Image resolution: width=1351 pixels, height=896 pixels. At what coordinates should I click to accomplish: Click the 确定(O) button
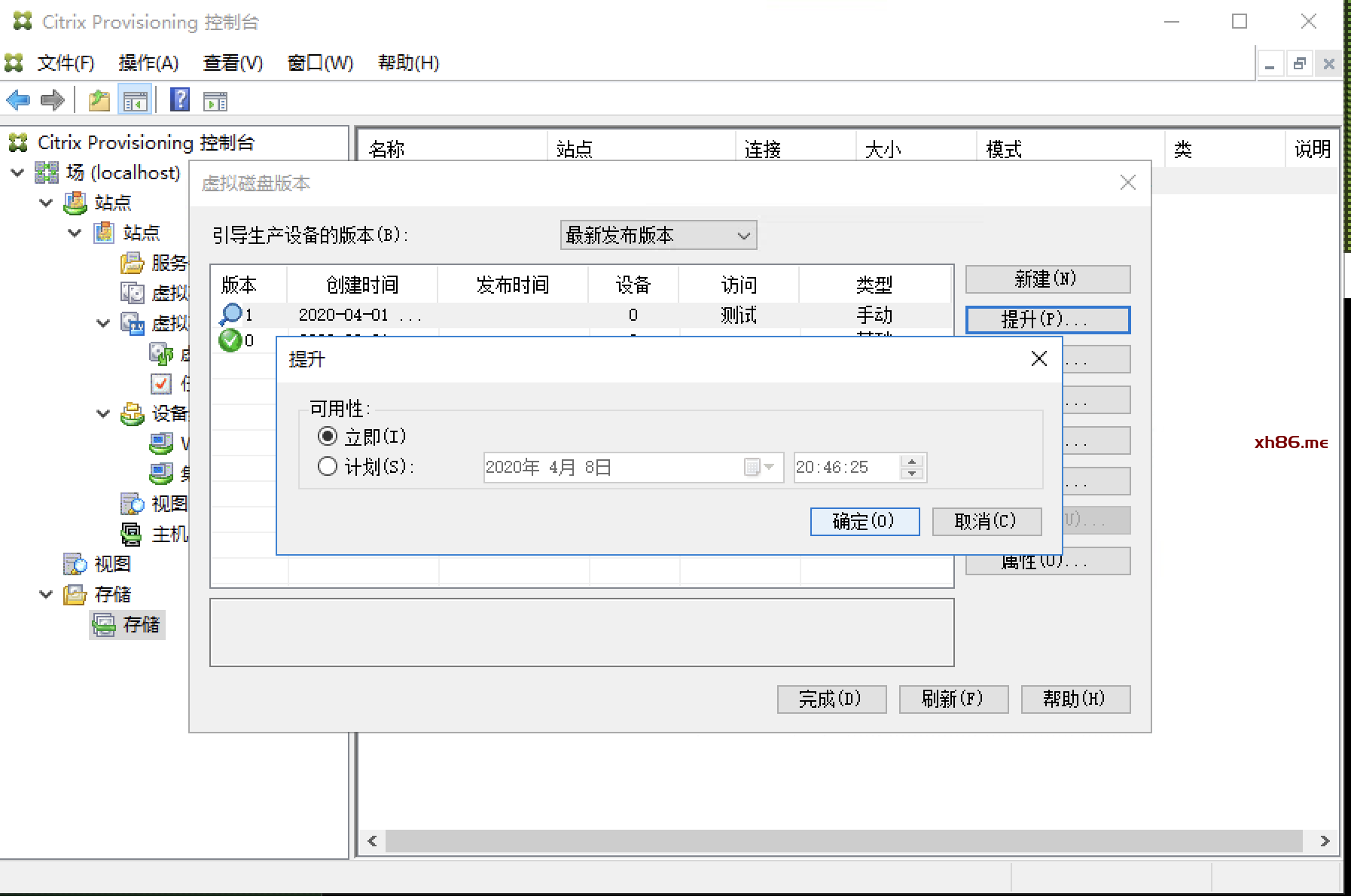coord(864,521)
